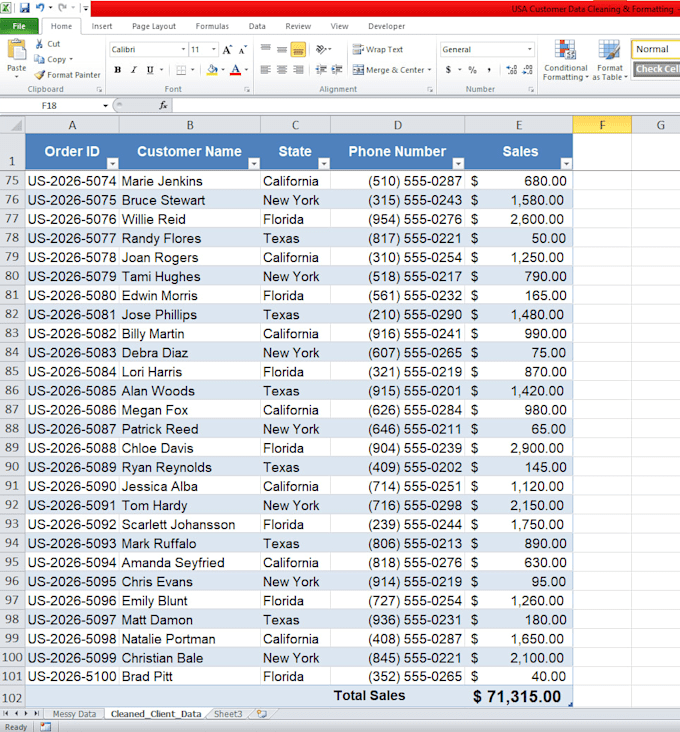Align text right
The width and height of the screenshot is (680, 732).
298,70
